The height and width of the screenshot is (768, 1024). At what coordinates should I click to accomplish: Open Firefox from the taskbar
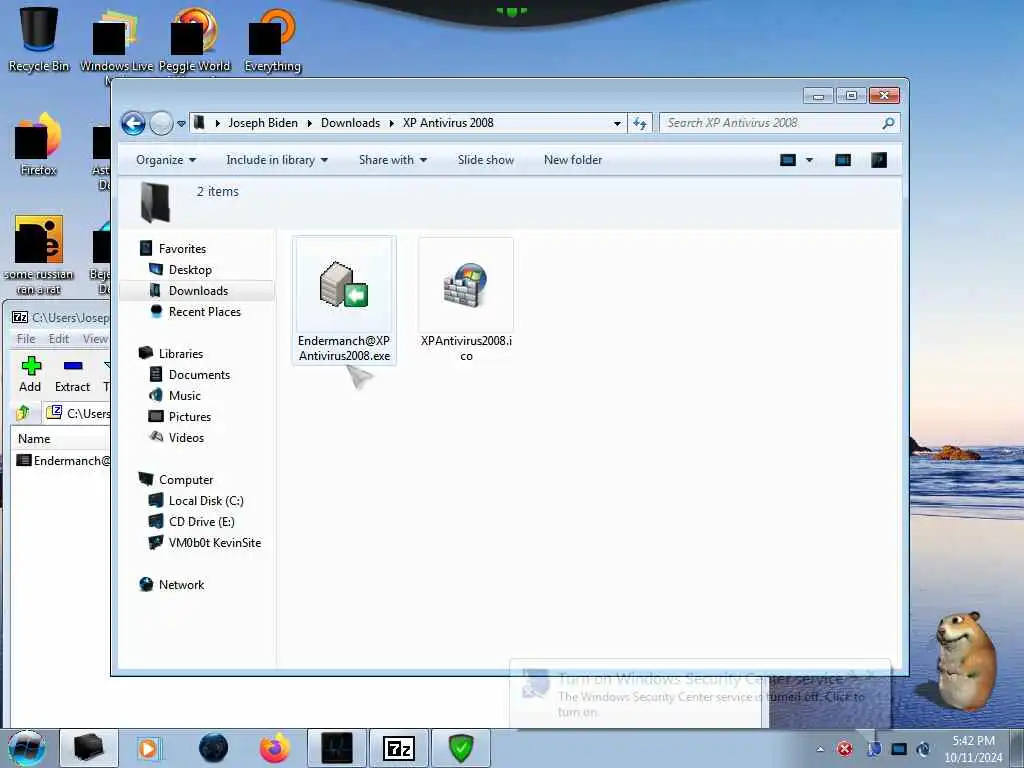(x=274, y=748)
